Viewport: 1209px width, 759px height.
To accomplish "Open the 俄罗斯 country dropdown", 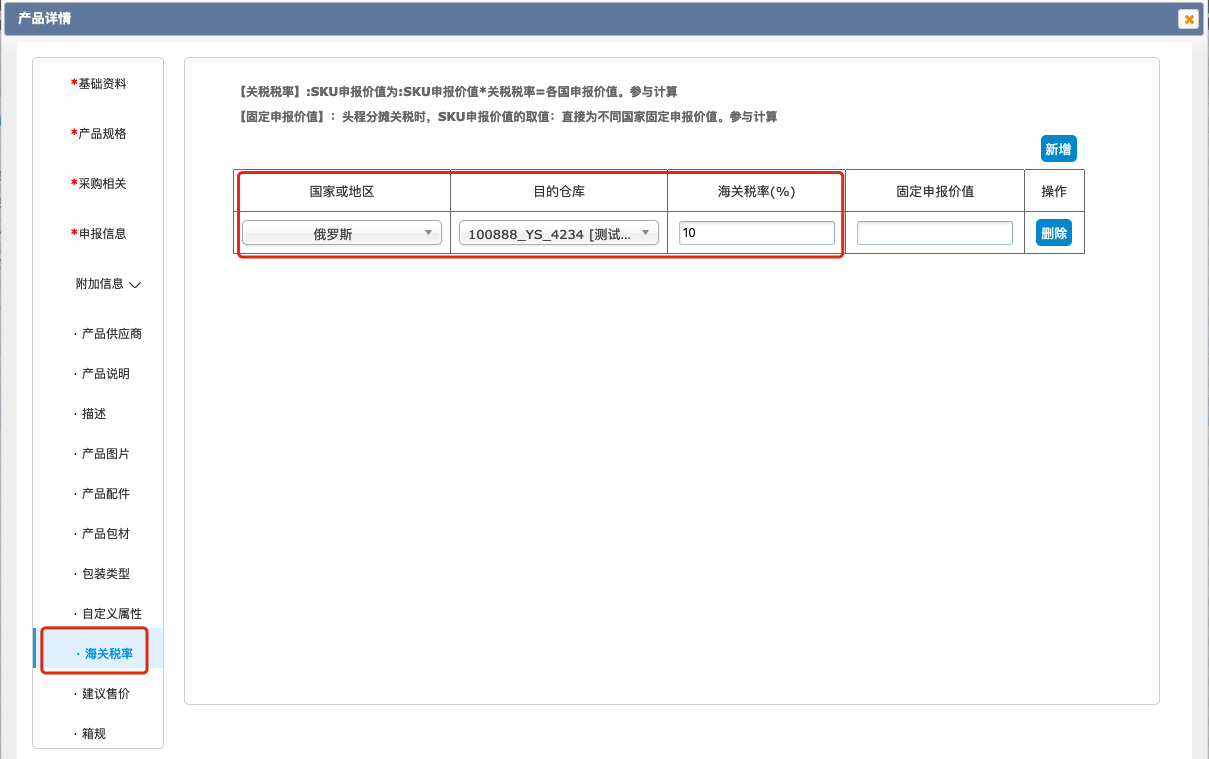I will tap(342, 233).
